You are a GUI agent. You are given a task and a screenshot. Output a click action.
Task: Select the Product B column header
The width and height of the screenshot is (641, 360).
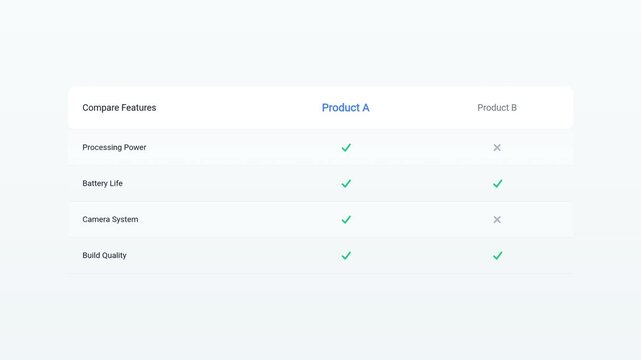pyautogui.click(x=497, y=107)
